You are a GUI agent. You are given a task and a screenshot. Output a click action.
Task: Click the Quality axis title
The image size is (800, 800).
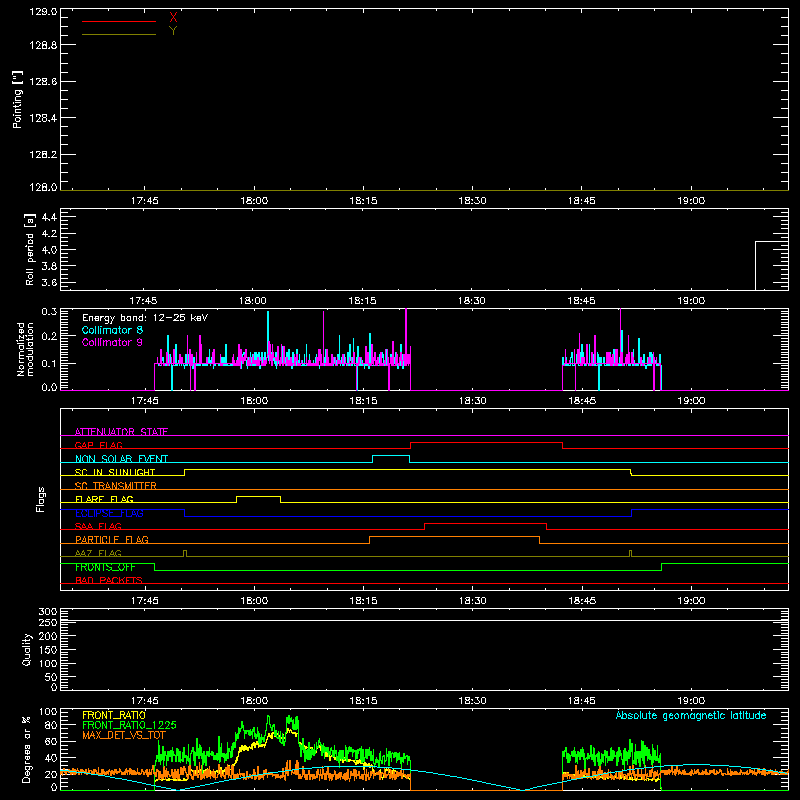(27, 649)
